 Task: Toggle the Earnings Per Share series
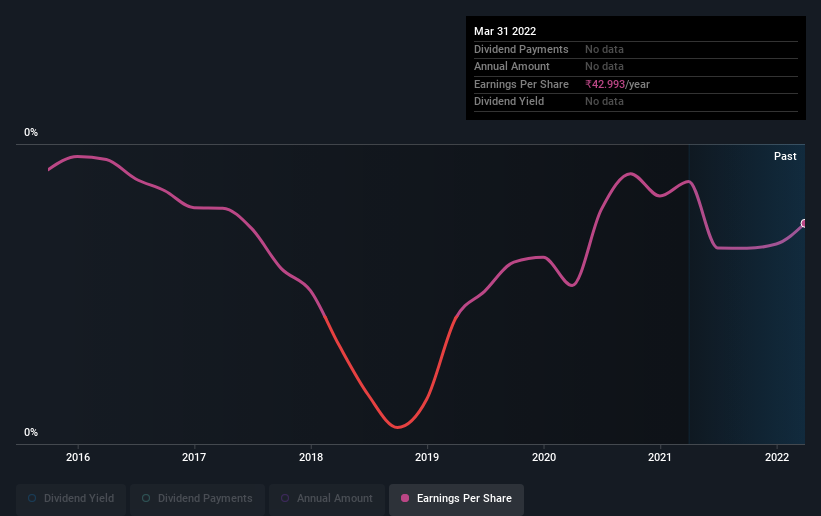pos(456,498)
